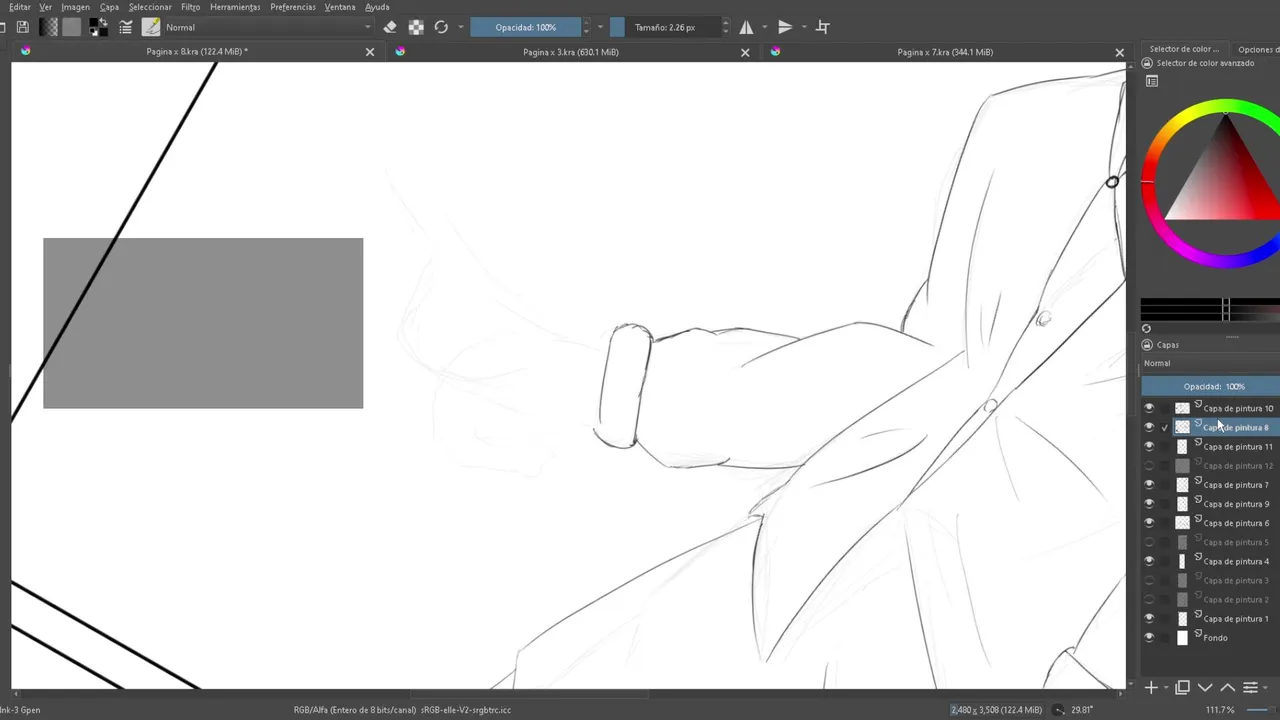Hide layer Capa de pintura 11
The width and height of the screenshot is (1280, 720).
point(1149,446)
